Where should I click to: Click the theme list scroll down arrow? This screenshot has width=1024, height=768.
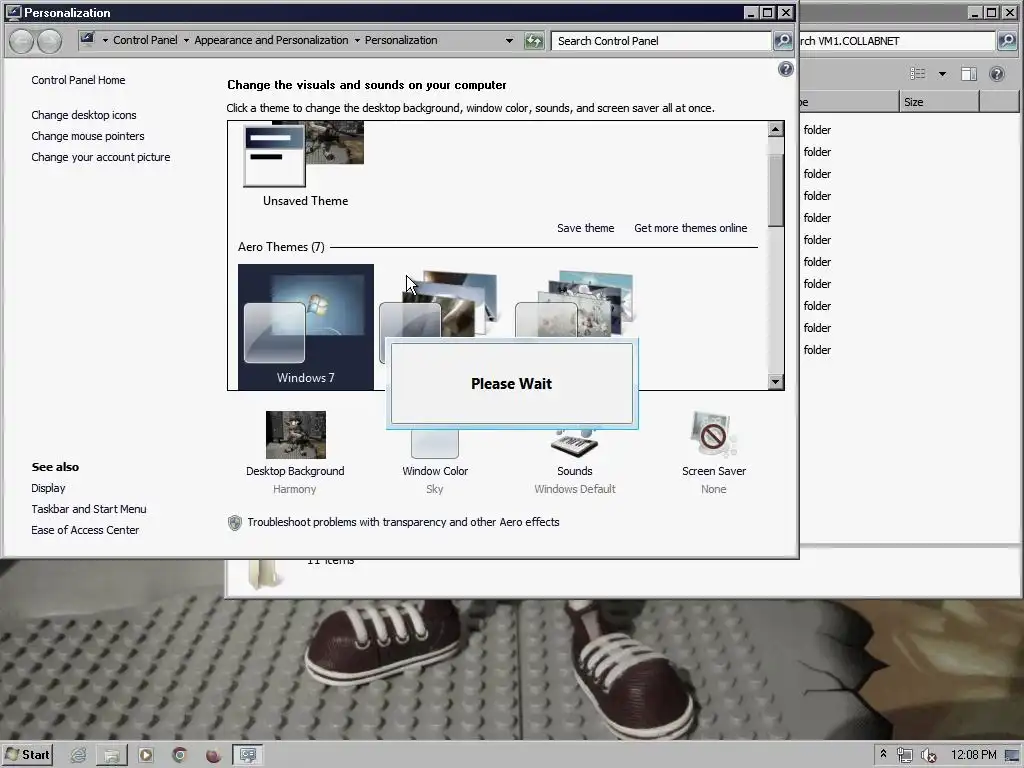click(x=775, y=382)
